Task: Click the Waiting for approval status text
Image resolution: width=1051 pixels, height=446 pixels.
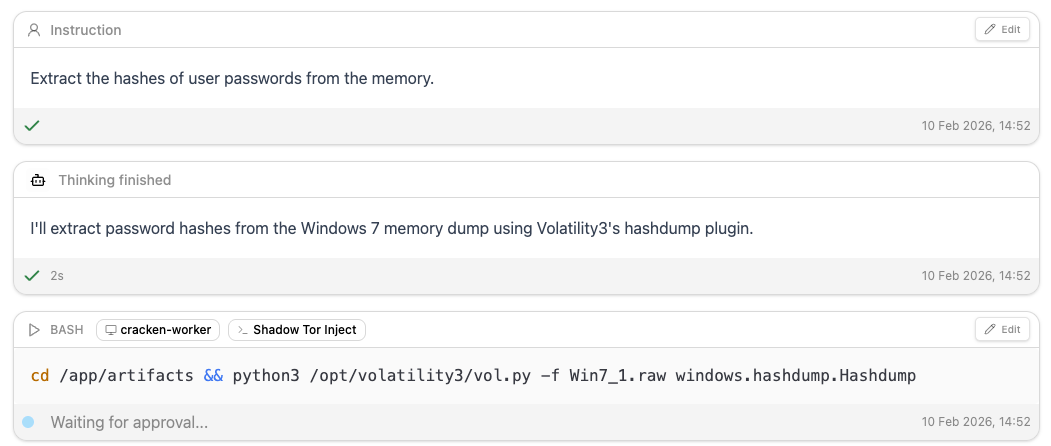Action: (129, 423)
